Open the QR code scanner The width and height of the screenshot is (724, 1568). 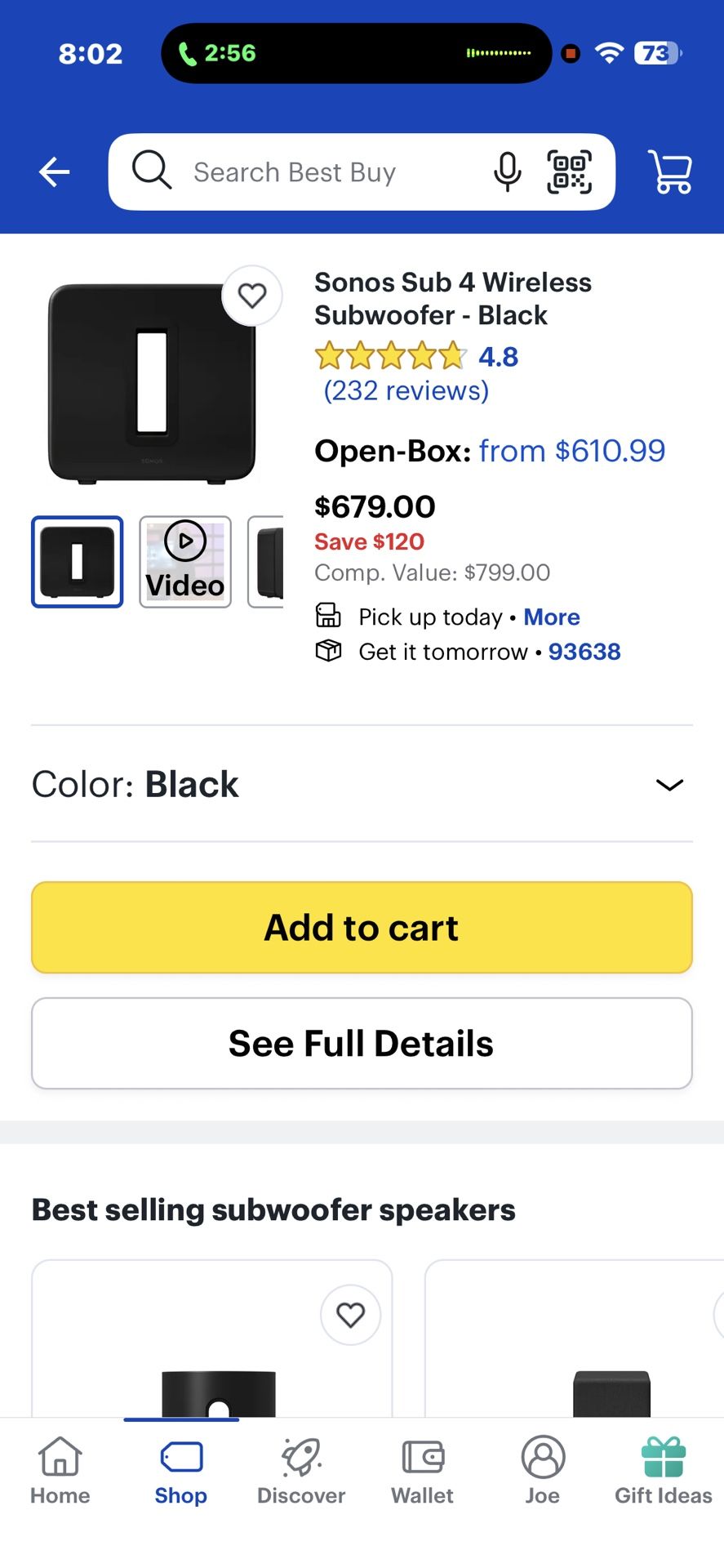[x=569, y=172]
